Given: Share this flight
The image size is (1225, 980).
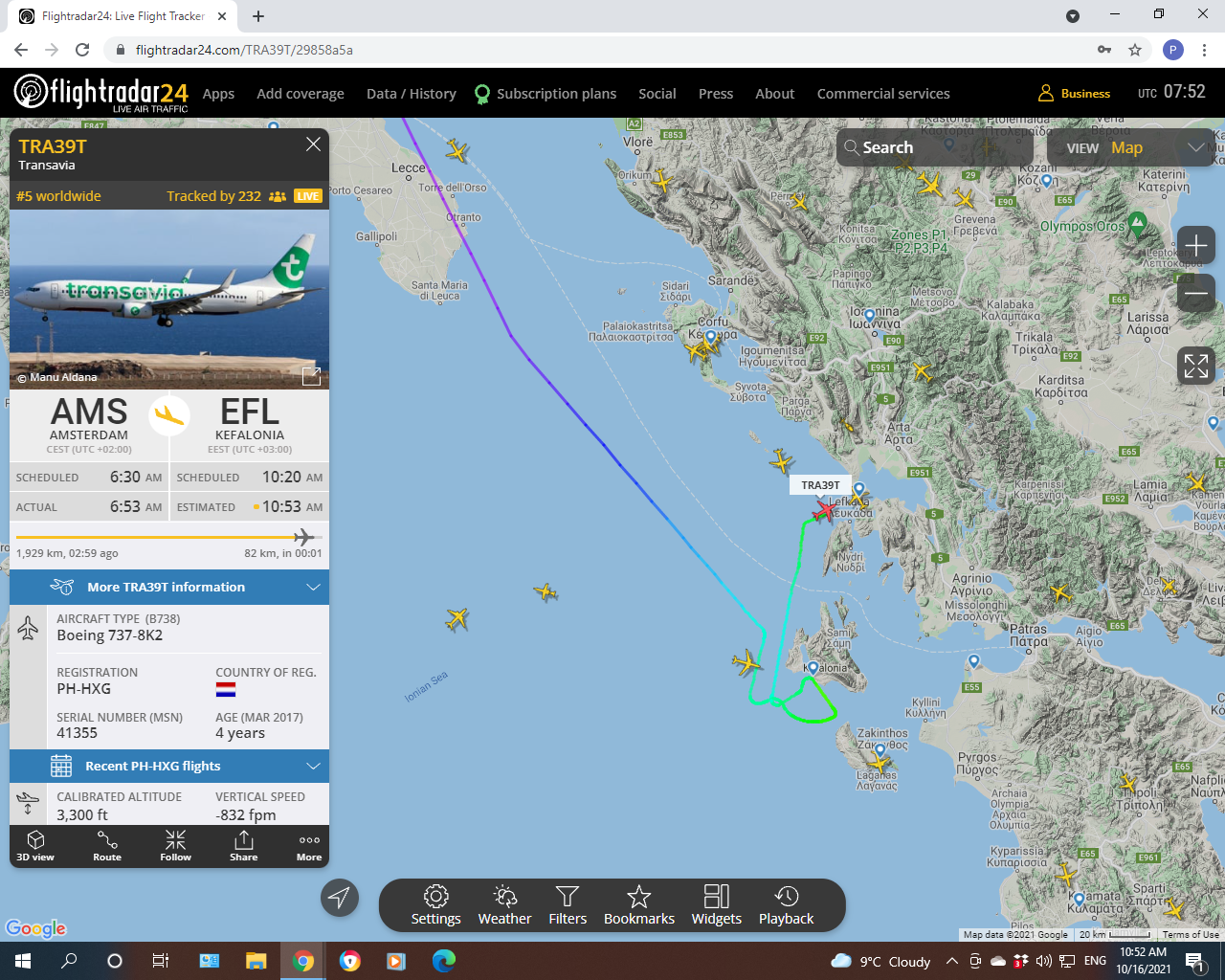Looking at the screenshot, I should point(243,846).
